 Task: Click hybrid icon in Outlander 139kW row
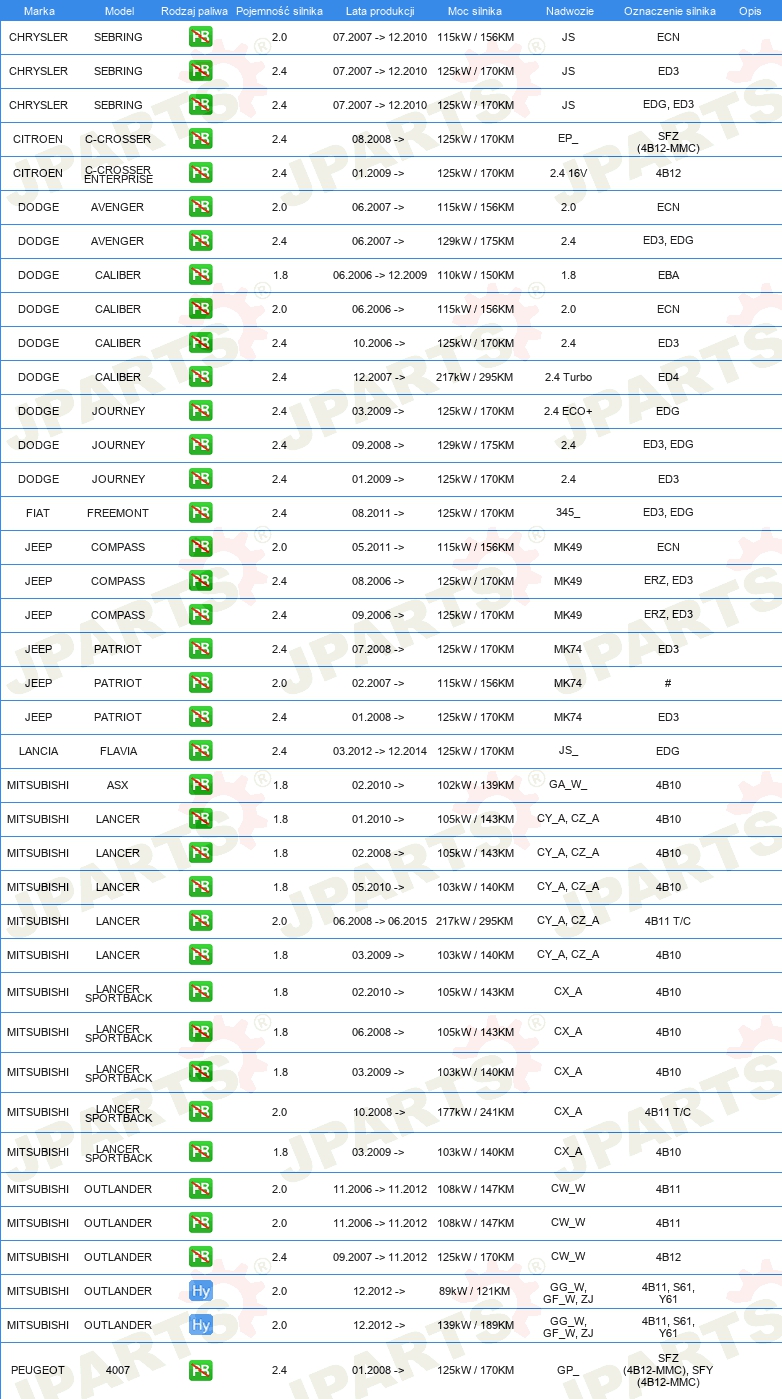pos(200,1326)
